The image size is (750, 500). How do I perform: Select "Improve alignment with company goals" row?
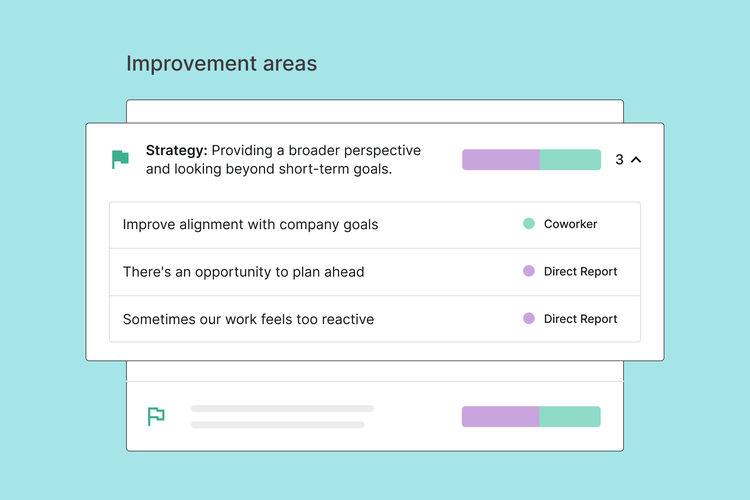[250, 224]
